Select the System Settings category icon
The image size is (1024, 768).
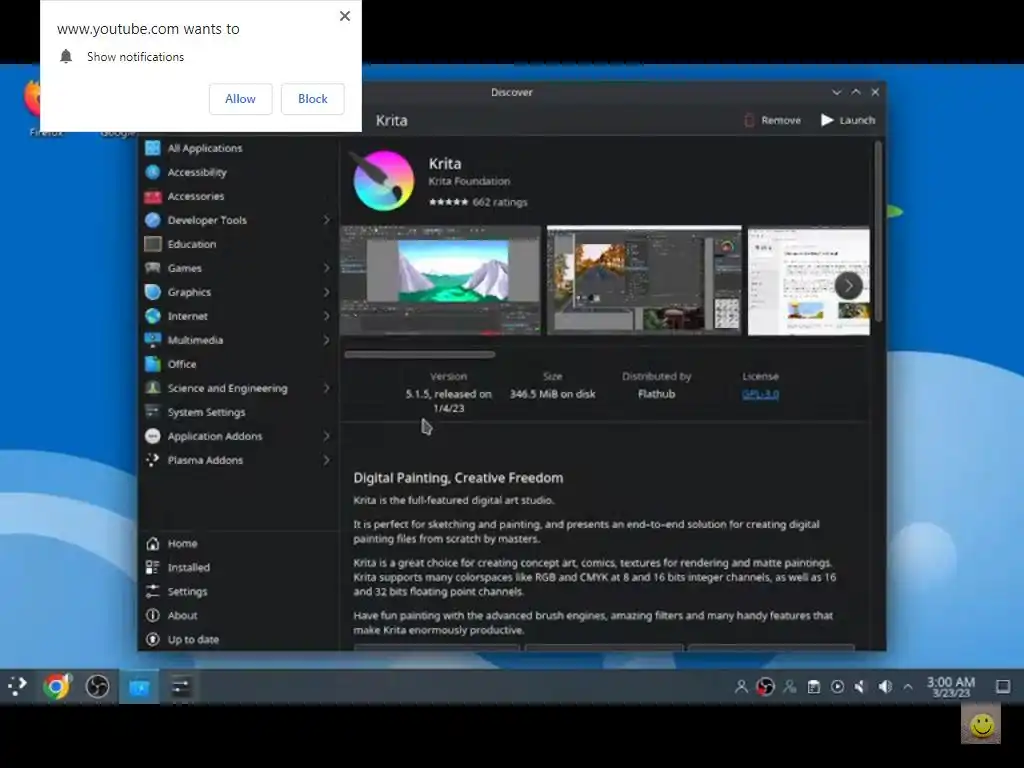coord(153,412)
